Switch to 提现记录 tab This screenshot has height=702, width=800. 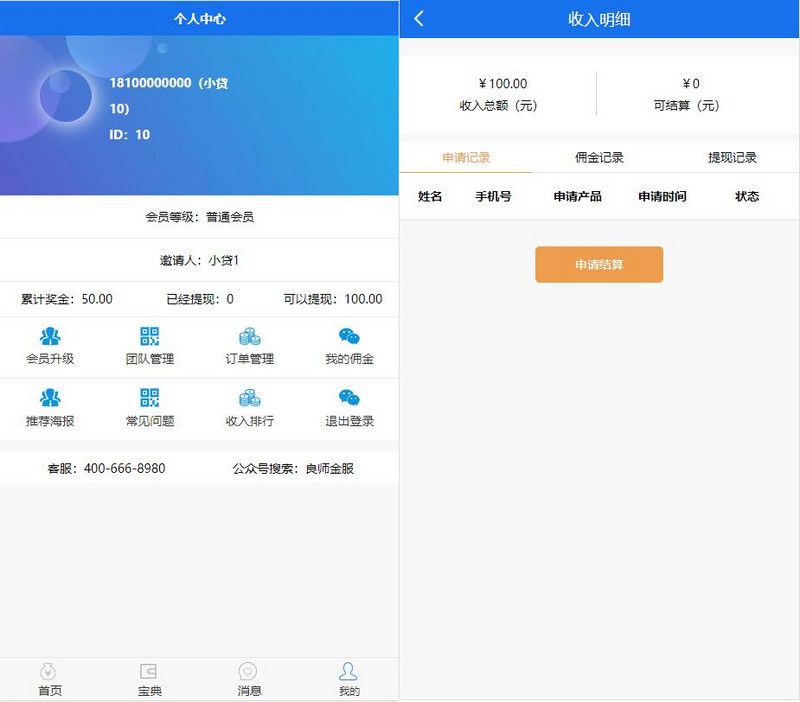[x=732, y=158]
